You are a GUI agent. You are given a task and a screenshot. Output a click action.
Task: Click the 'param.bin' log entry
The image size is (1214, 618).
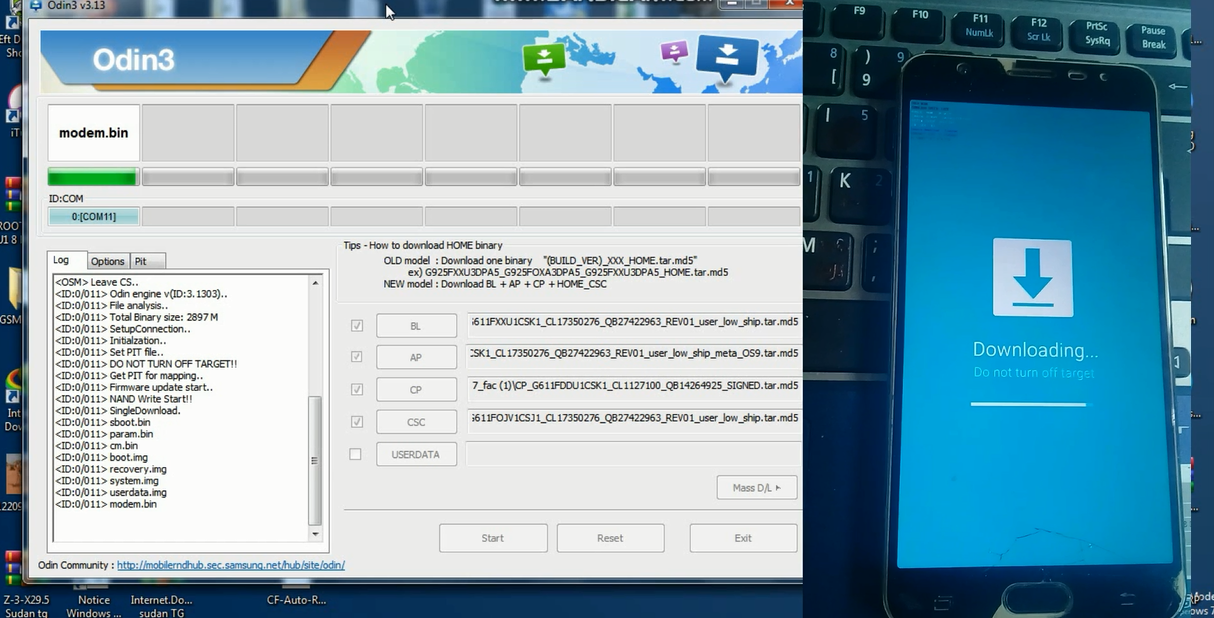pyautogui.click(x=104, y=434)
